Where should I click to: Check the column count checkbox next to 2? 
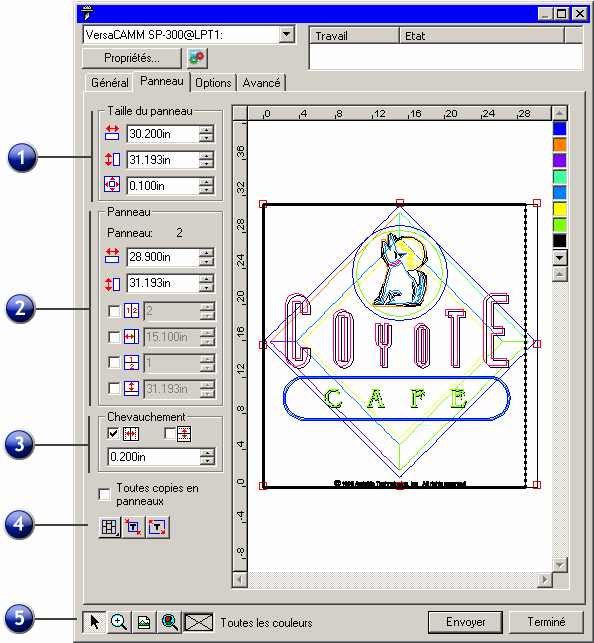tap(114, 311)
